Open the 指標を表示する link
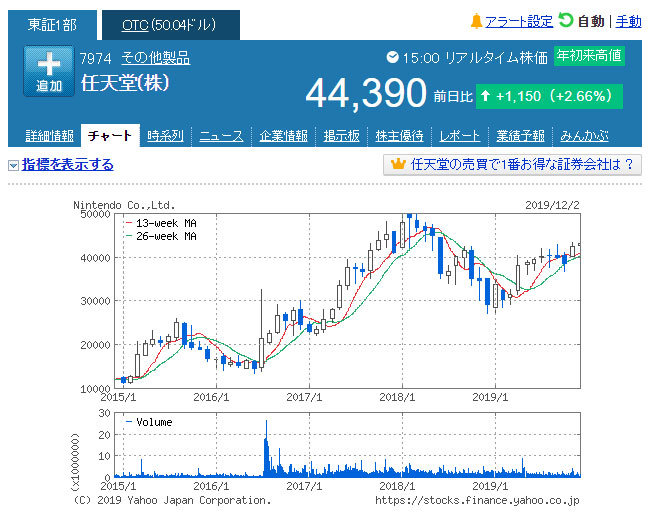Viewport: 651px width, 516px height. tap(67, 165)
